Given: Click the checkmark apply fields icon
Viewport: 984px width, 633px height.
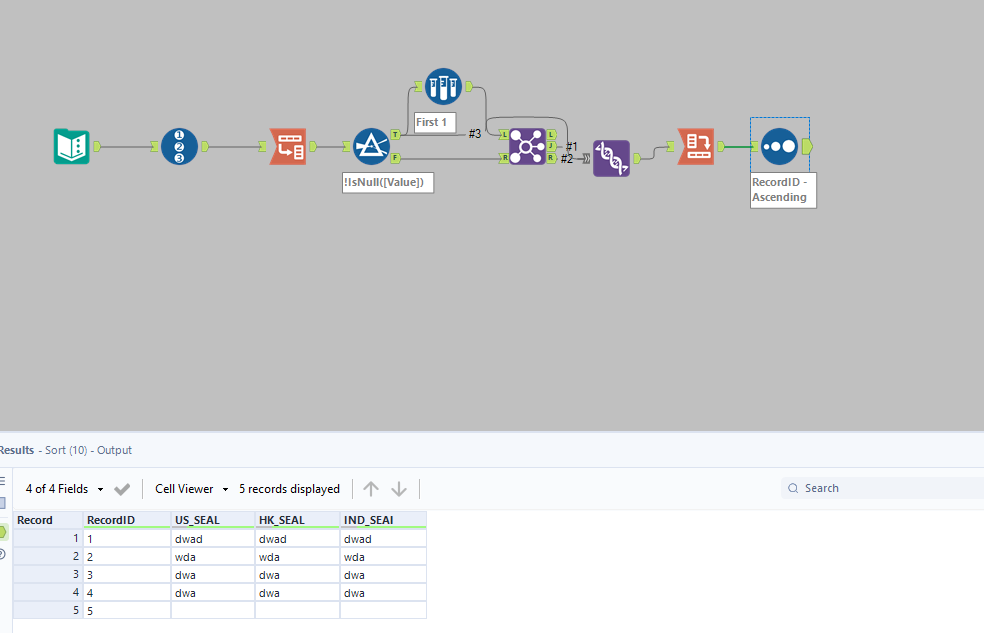Looking at the screenshot, I should click(x=122, y=489).
